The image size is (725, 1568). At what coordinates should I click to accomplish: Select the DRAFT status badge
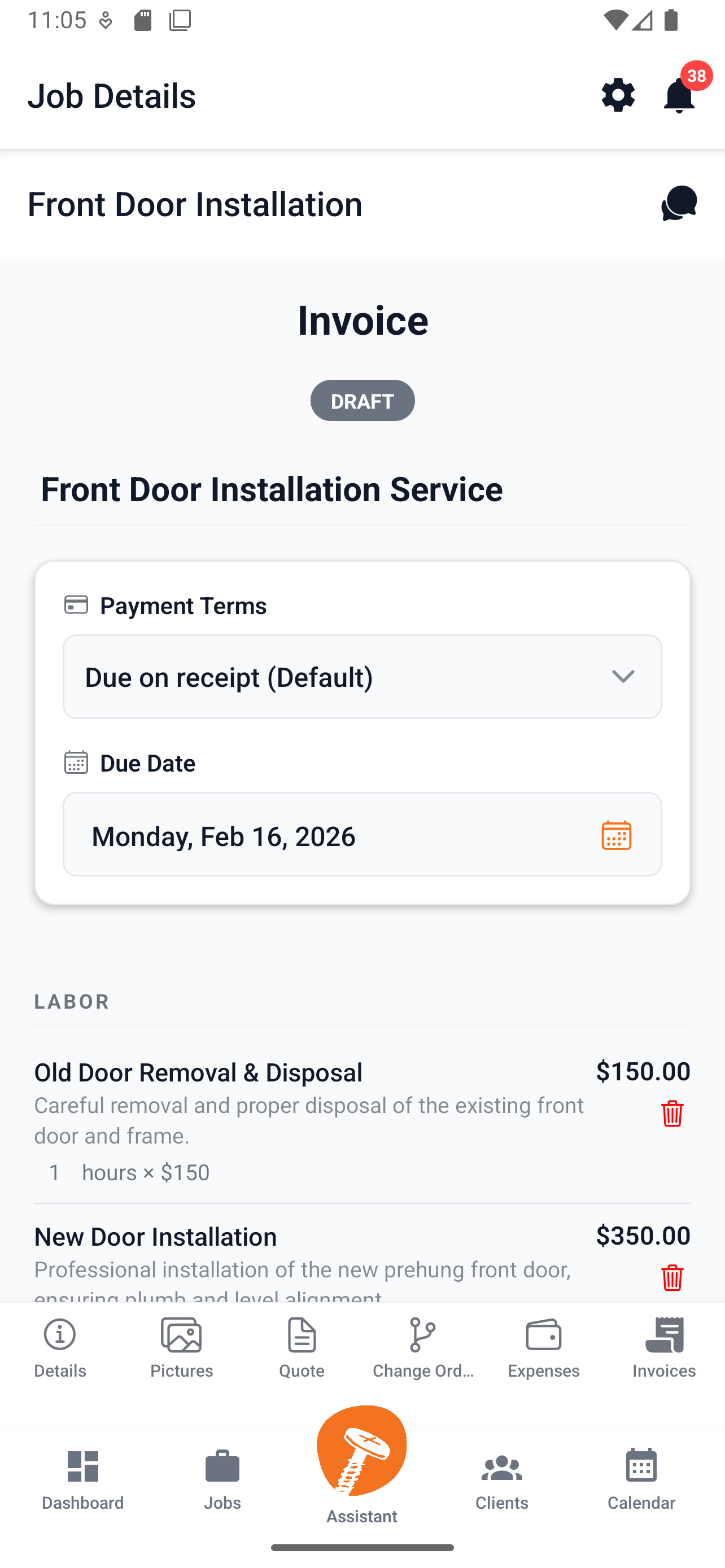[362, 401]
